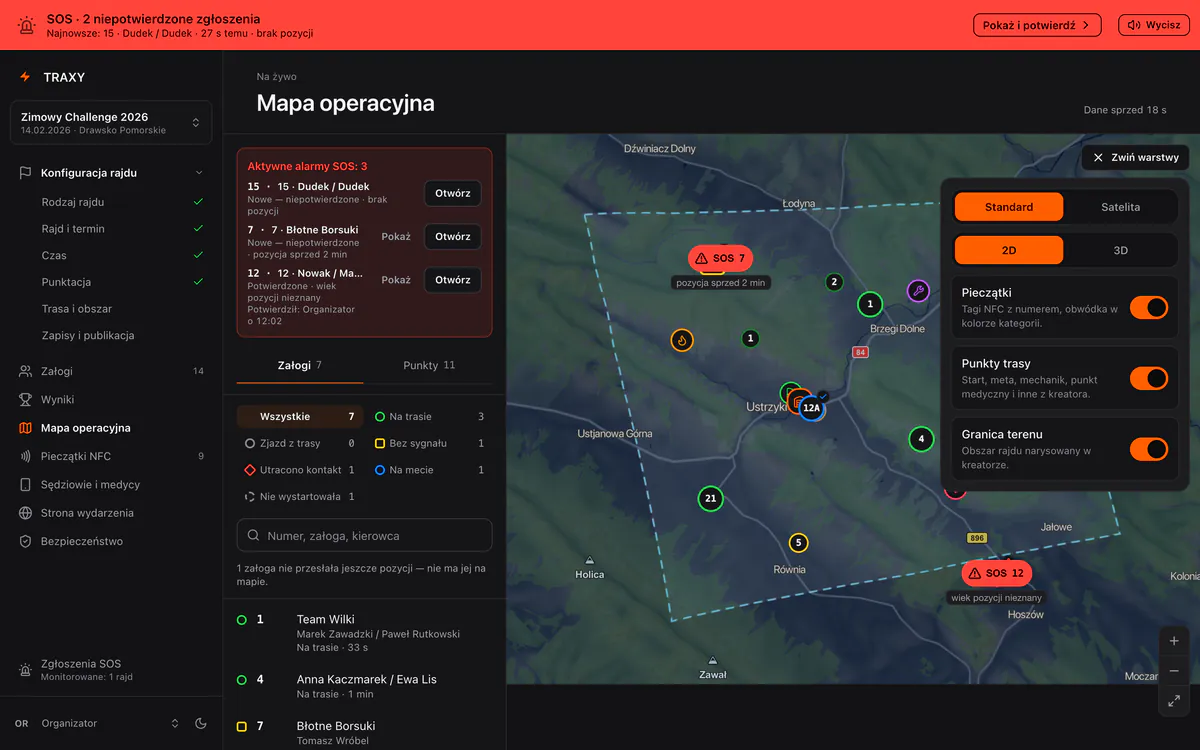
Task: Select the Standard map style
Action: point(1009,207)
